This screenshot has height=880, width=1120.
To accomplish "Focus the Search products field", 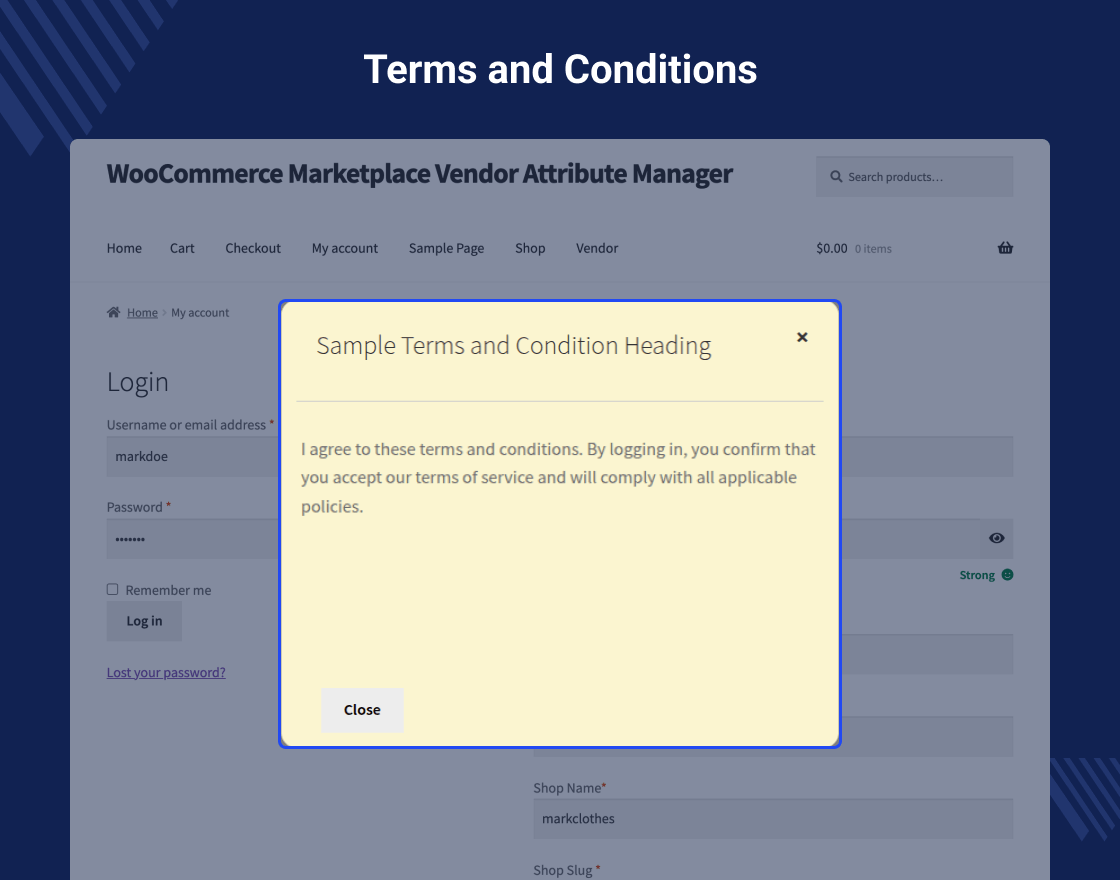I will [925, 177].
